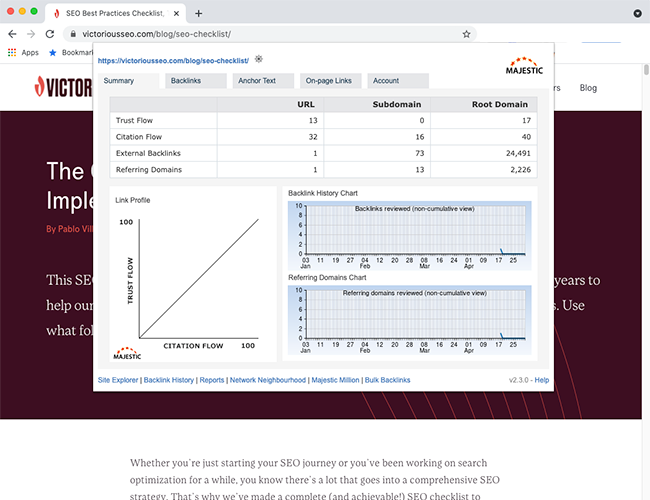Click the Majestic logo in Link Profile chart

click(x=127, y=351)
